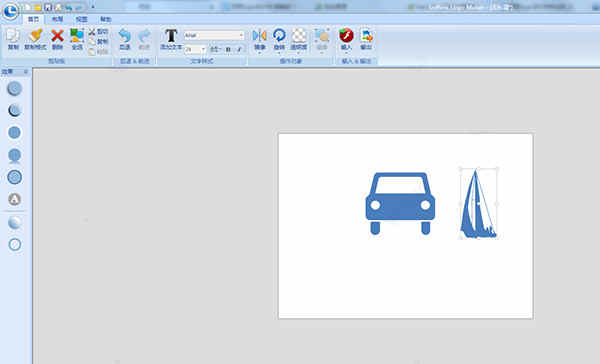The width and height of the screenshot is (600, 364).
Task: Expand the quick access toolbar arrow
Action: point(93,7)
